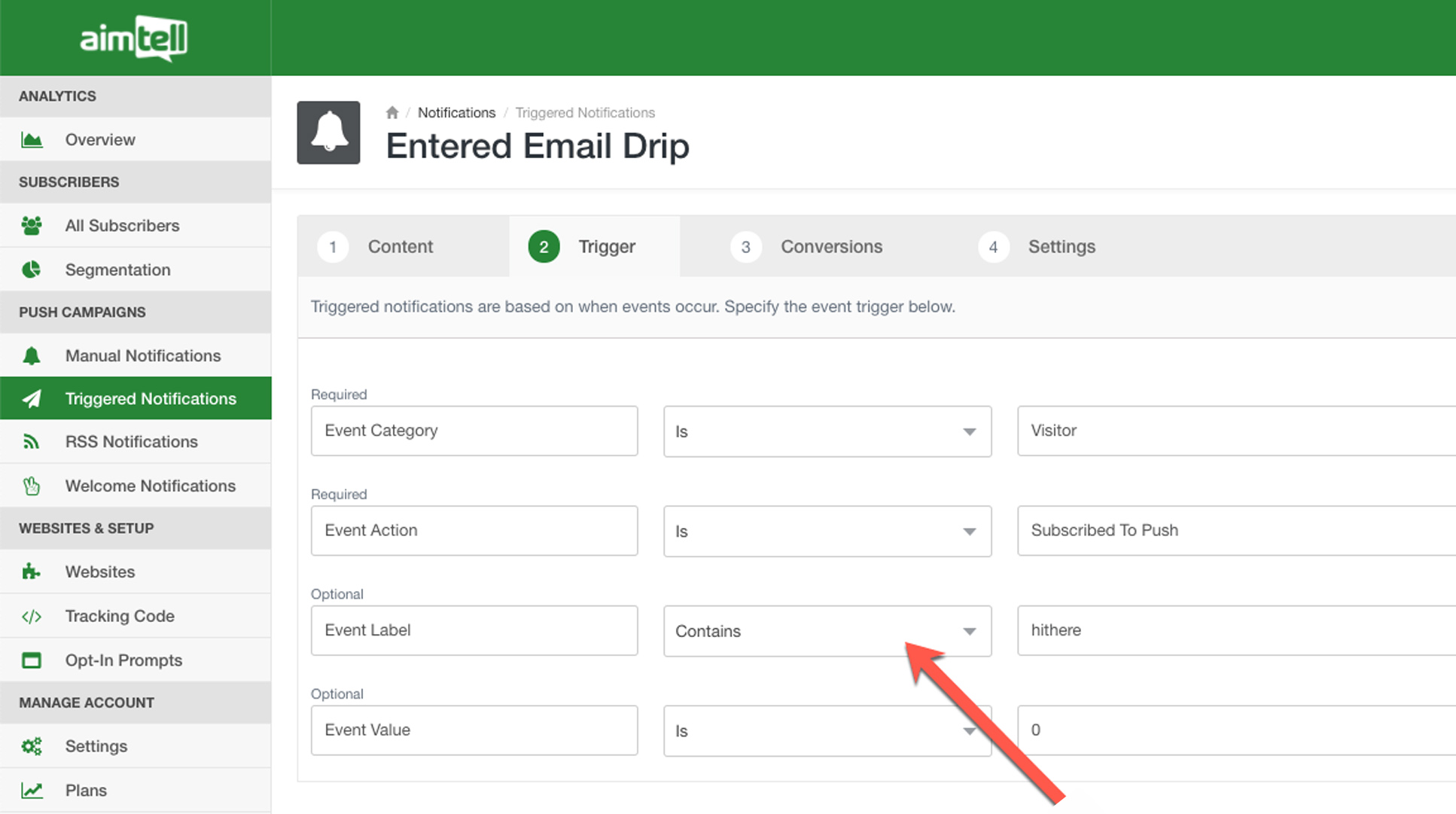Viewport: 1456px width, 814px height.
Task: Click the hithere label value field
Action: (x=1235, y=630)
